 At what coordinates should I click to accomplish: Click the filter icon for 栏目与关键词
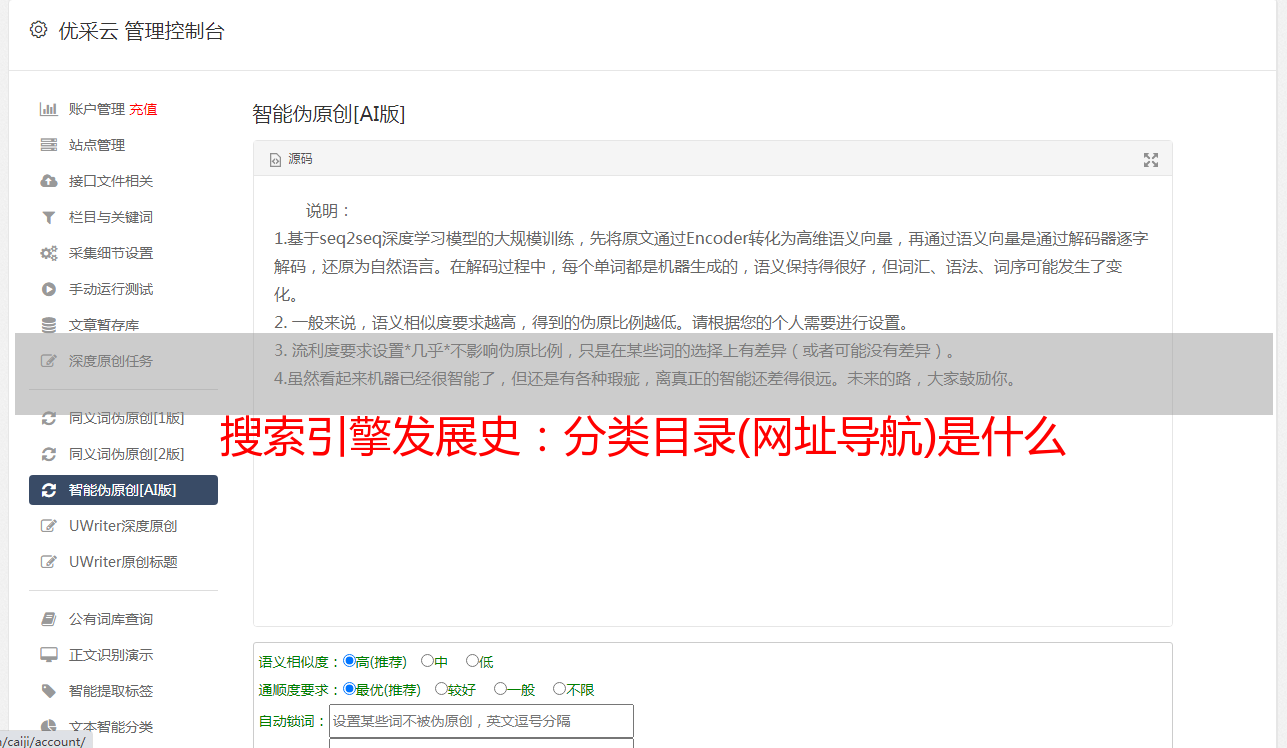(x=48, y=217)
